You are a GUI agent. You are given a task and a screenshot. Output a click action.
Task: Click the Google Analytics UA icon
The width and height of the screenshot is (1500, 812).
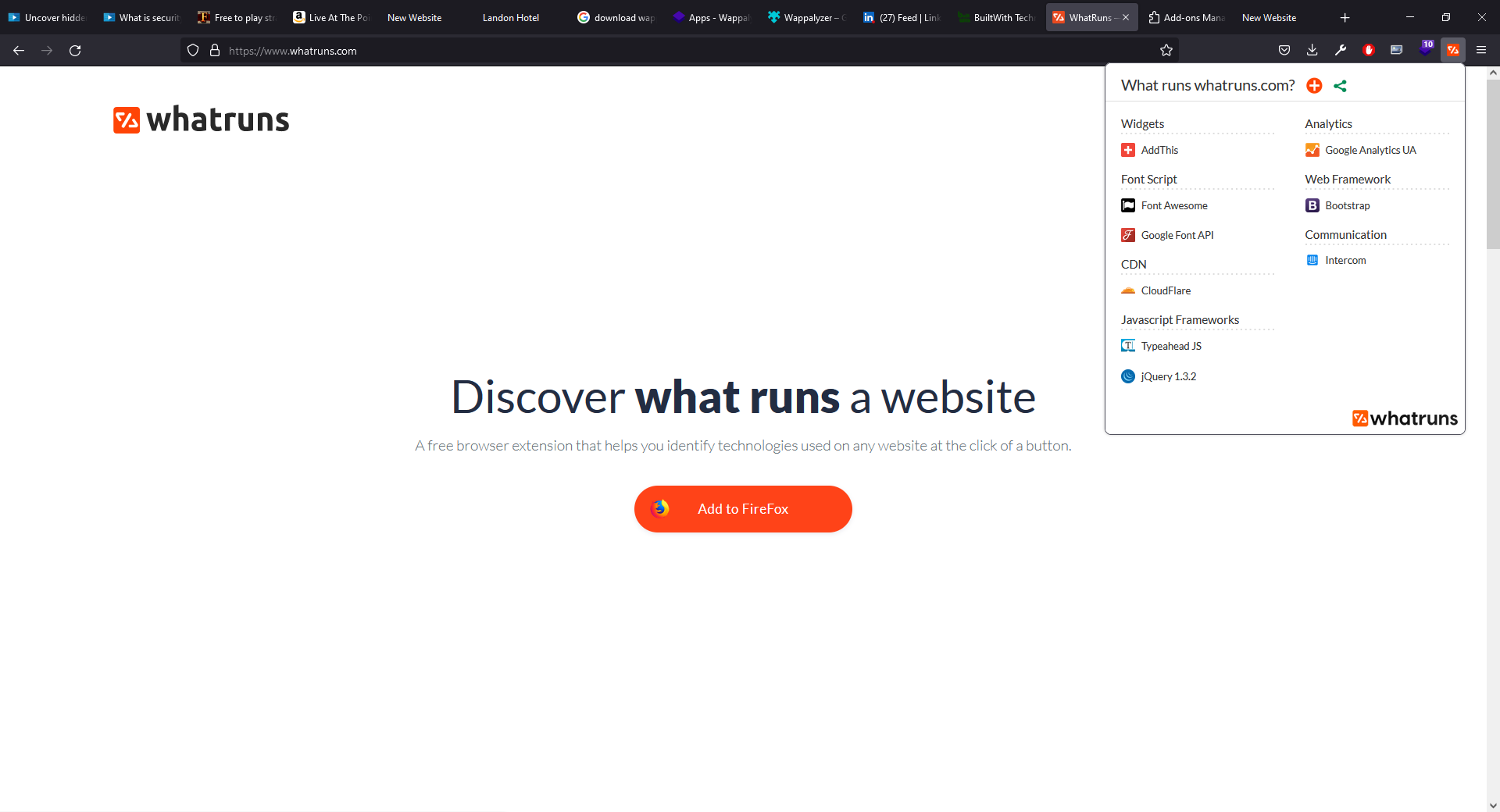[1312, 150]
